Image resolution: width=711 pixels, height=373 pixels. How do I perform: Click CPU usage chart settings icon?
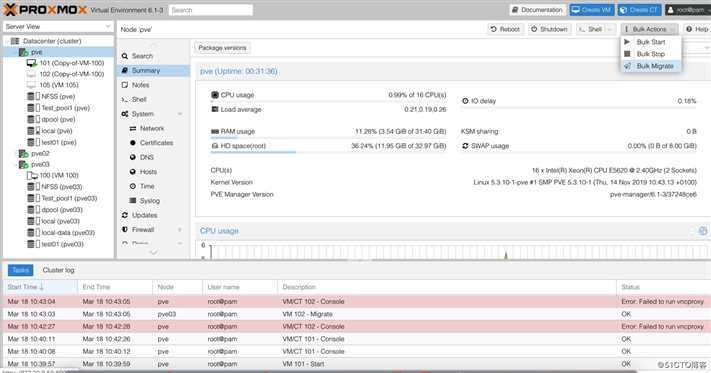tap(702, 231)
